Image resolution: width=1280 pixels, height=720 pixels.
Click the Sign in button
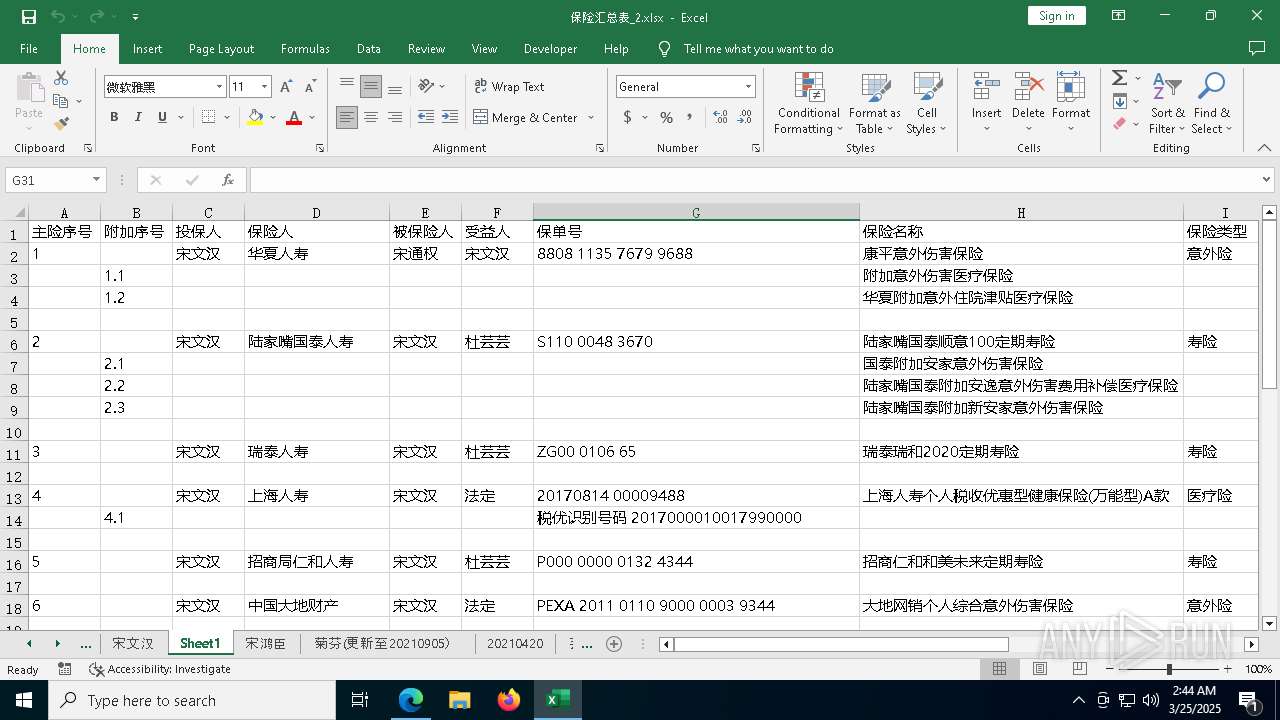tap(1056, 16)
